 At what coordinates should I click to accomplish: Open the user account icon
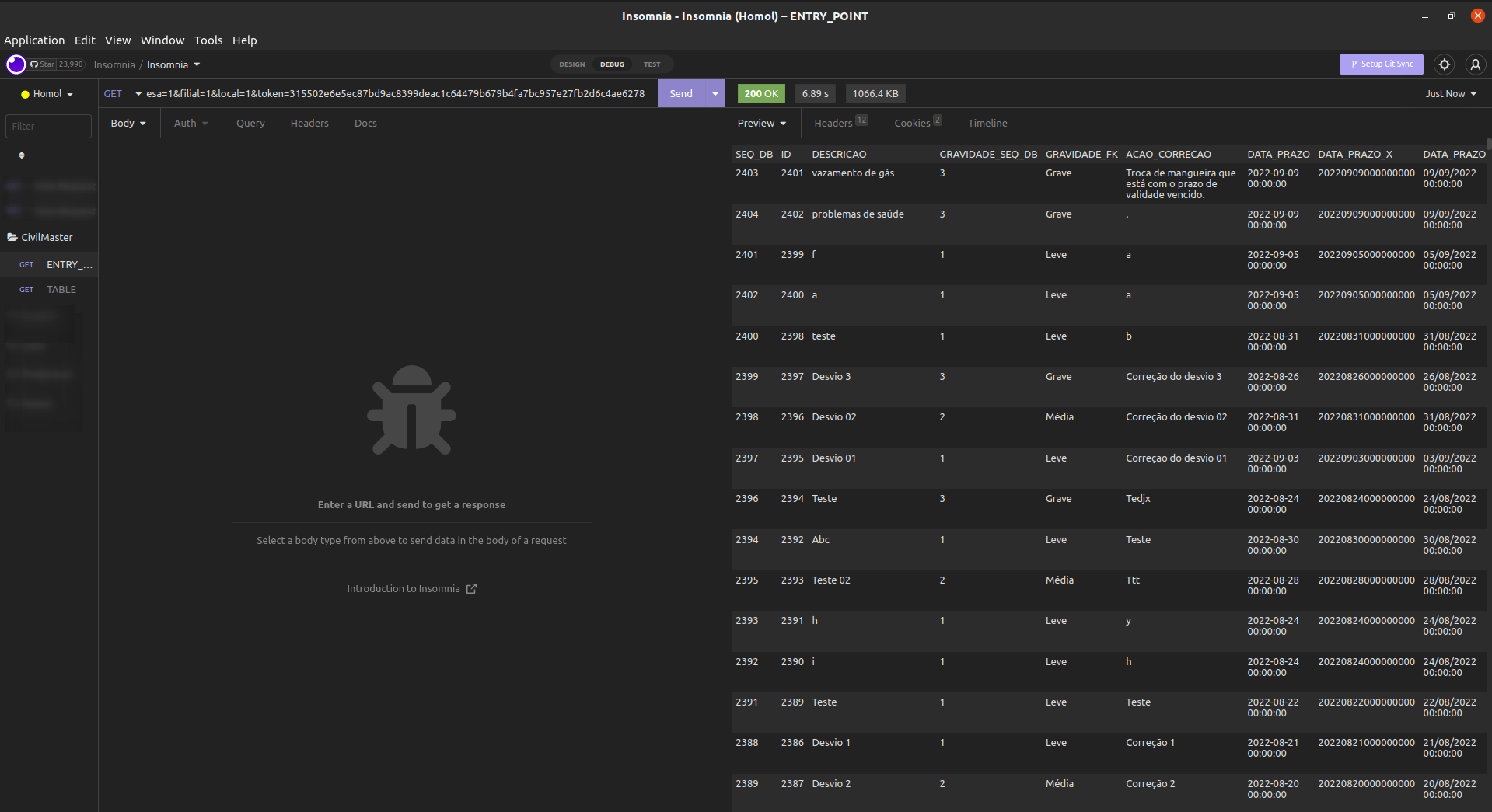tap(1475, 64)
